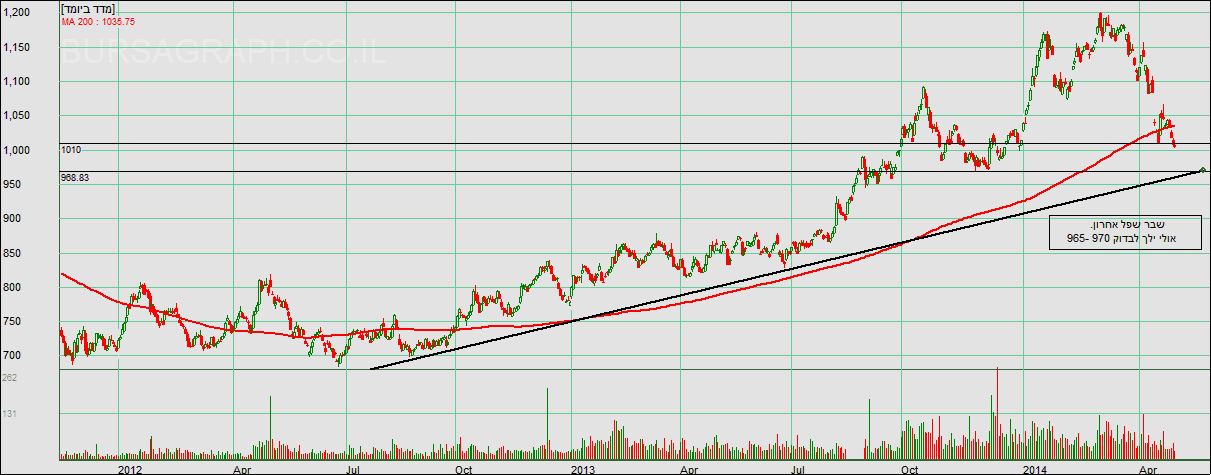Image resolution: width=1211 pixels, height=475 pixels.
Task: Select the Hebrew annotation box mentioning 965- 970
Action: 1125,231
